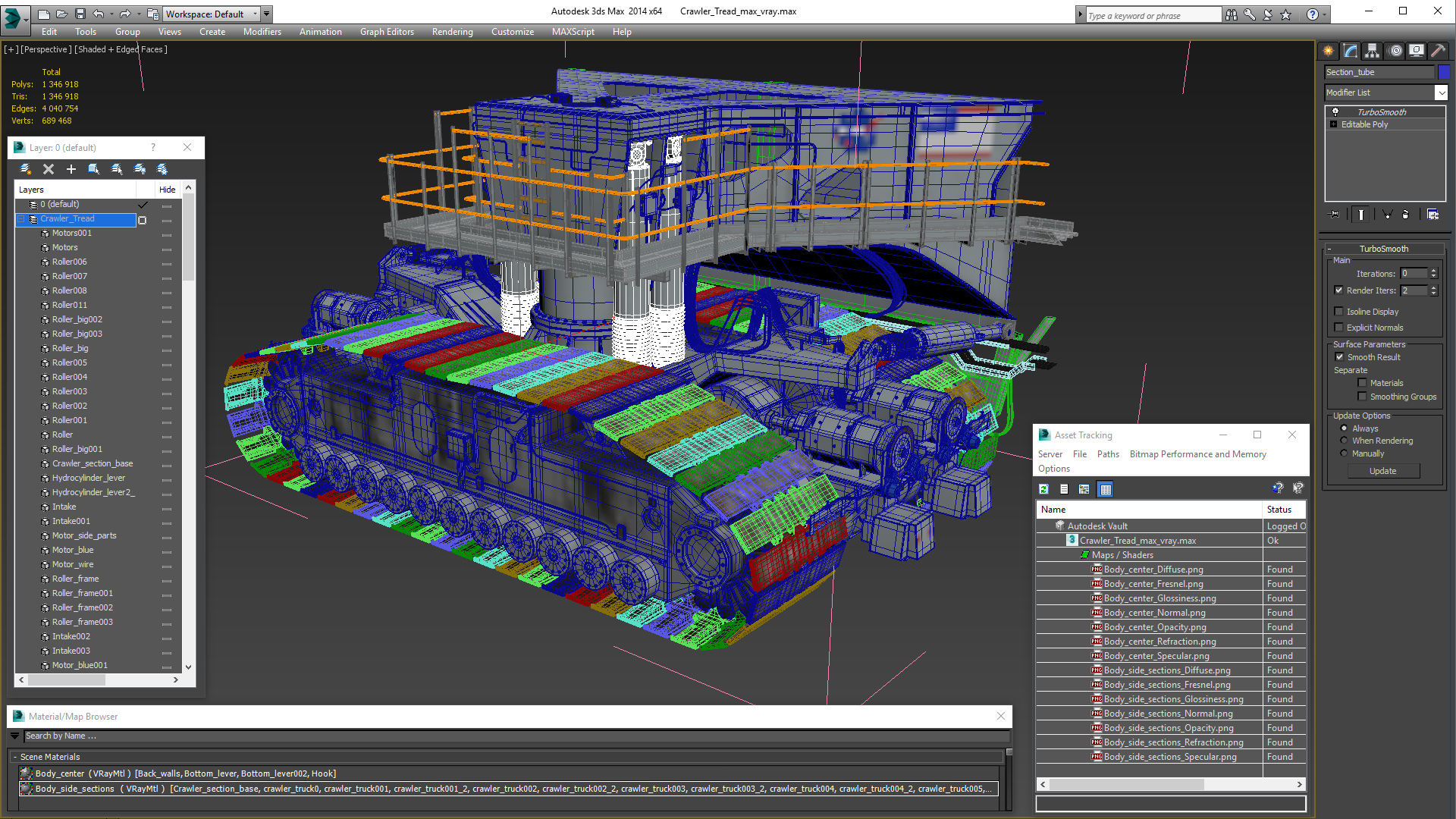This screenshot has width=1456, height=819.
Task: Expand the Editable Poly plus sign
Action: tap(1334, 124)
